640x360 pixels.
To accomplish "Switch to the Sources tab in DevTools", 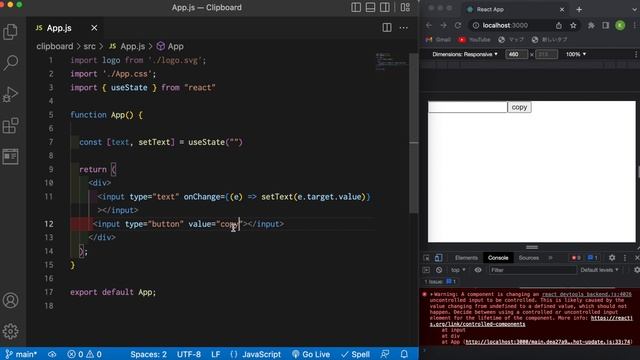I will tap(529, 258).
